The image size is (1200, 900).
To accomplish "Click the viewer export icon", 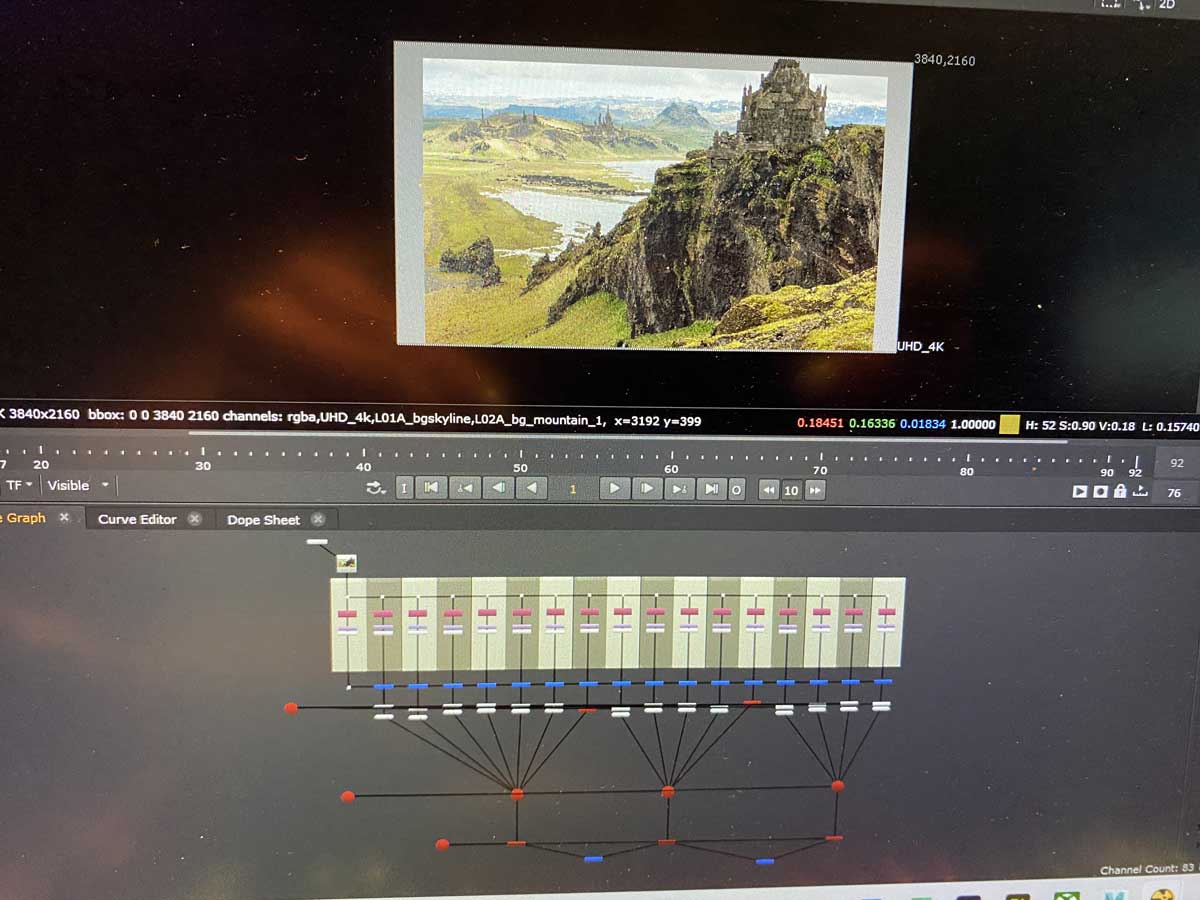I will 1139,491.
